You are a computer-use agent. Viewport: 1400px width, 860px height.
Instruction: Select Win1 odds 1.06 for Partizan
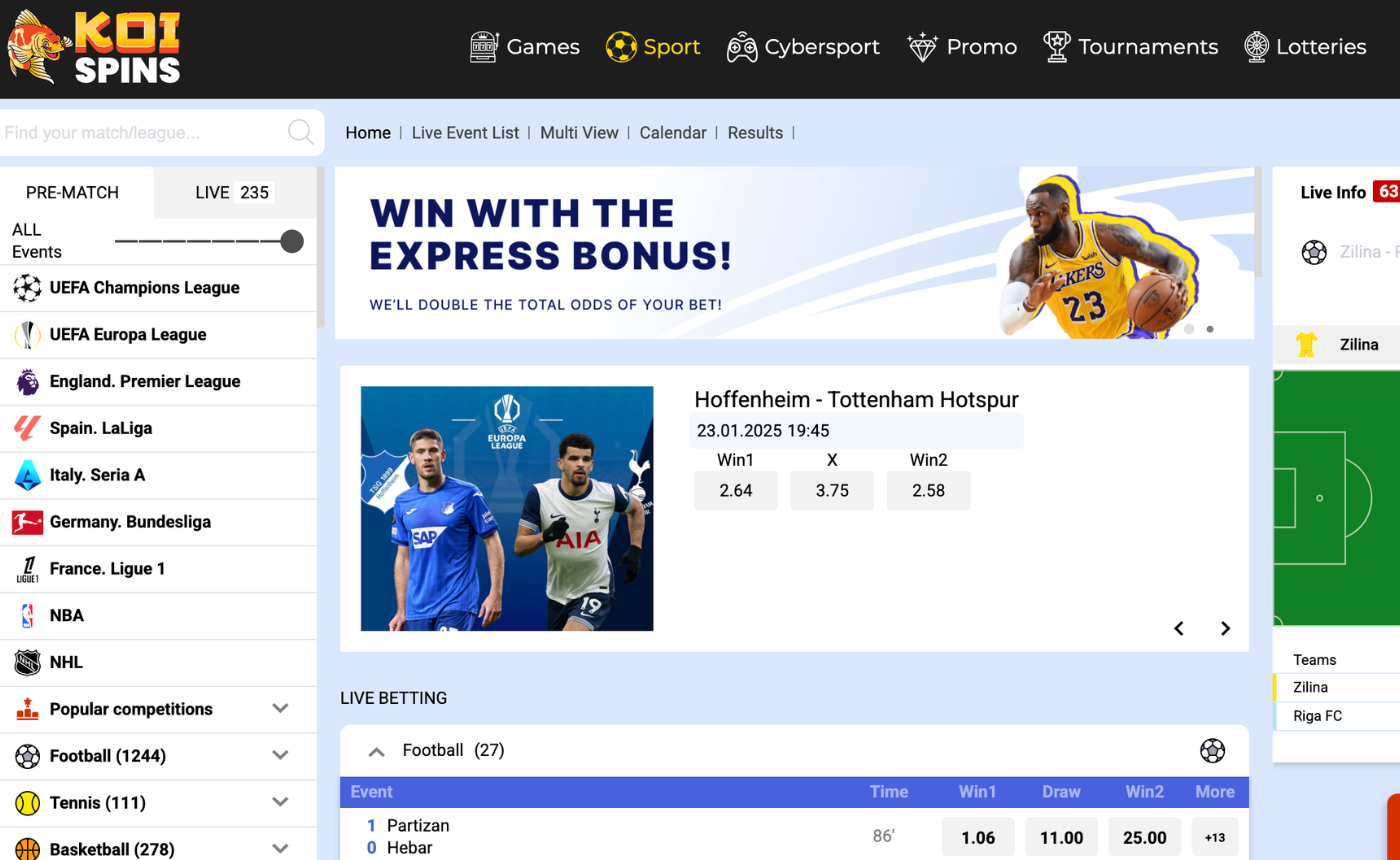(978, 838)
